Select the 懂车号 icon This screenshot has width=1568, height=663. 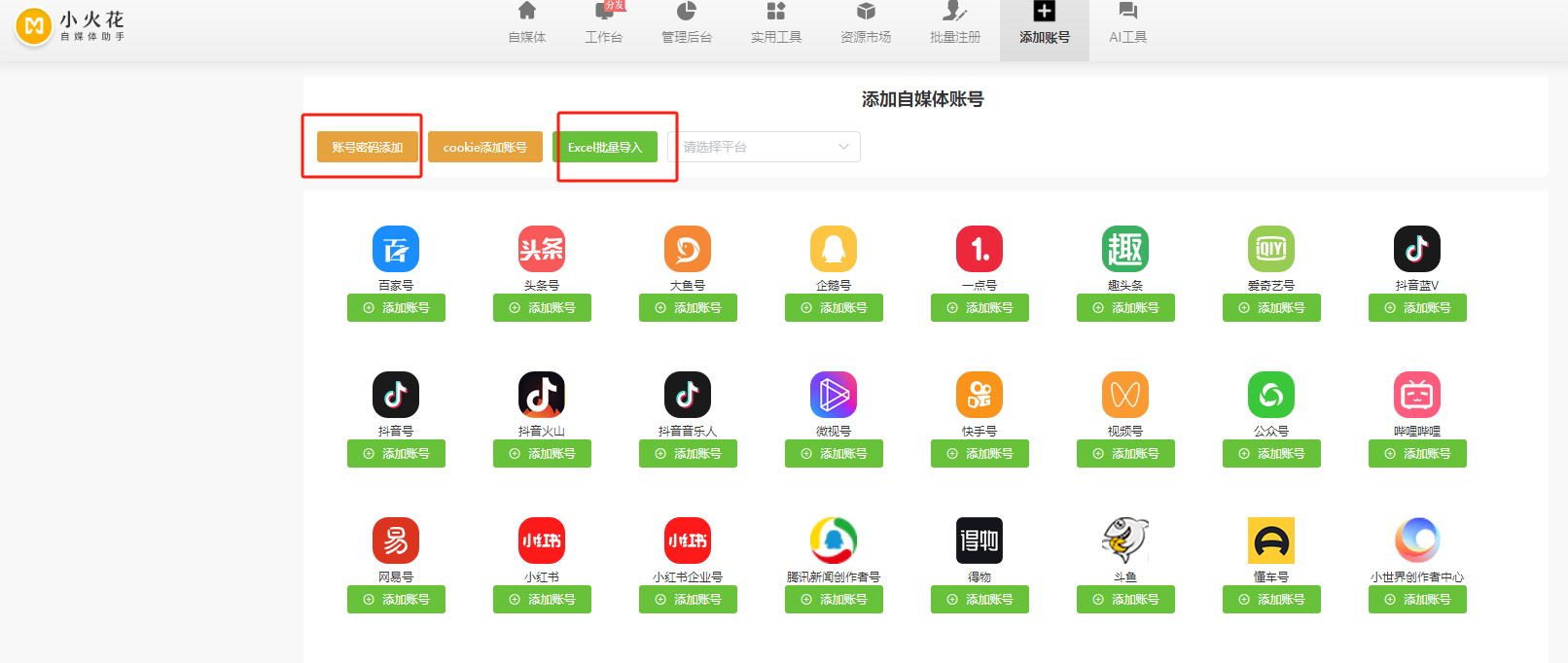(1271, 541)
